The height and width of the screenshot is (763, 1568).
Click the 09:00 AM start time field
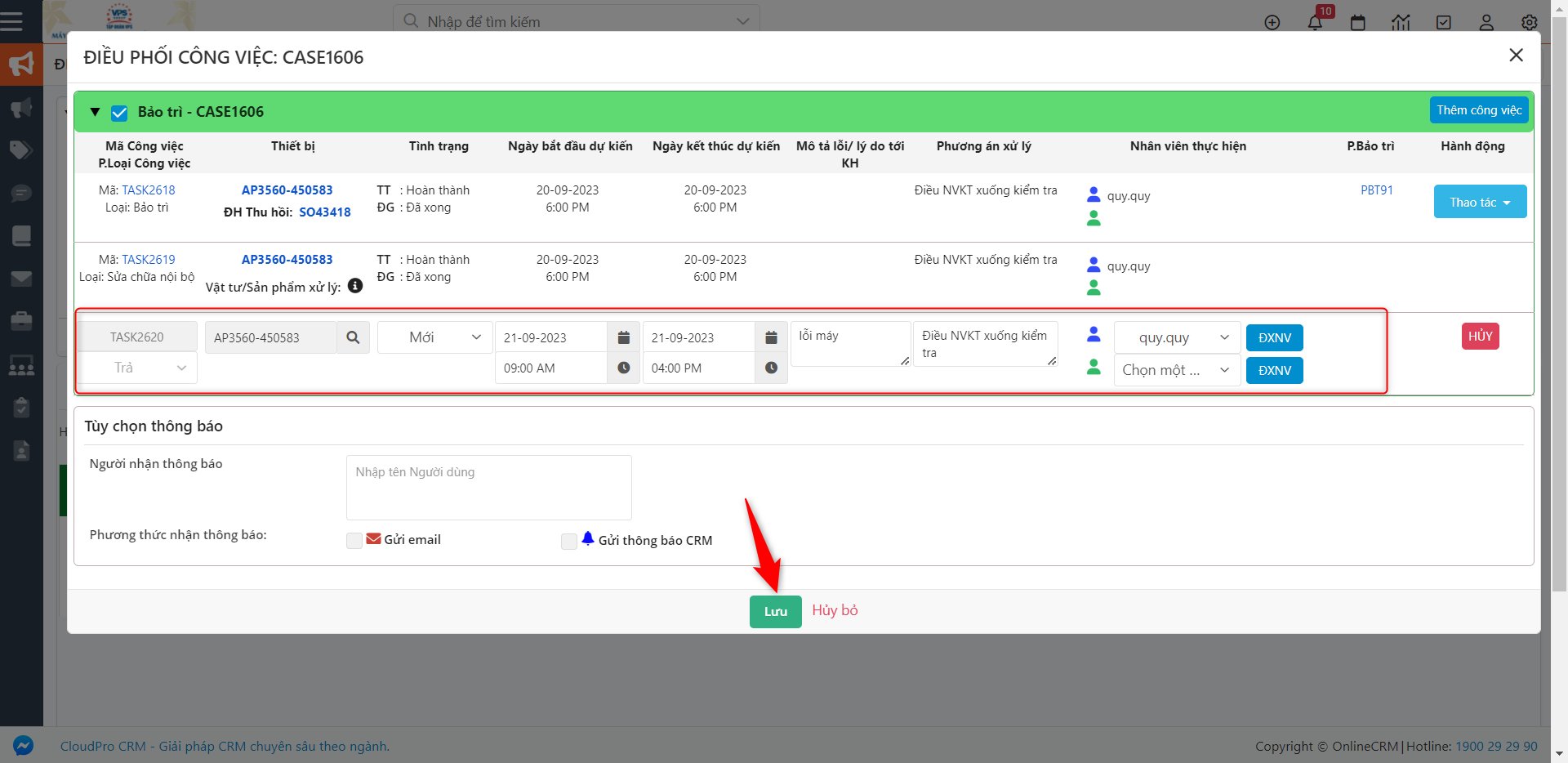551,368
